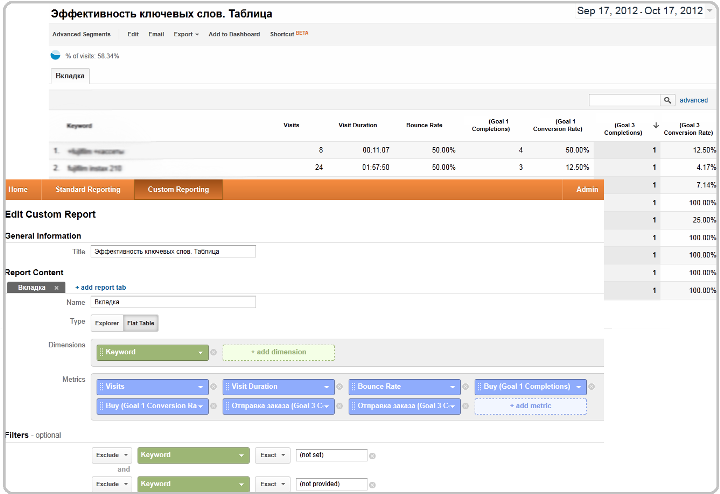Click the (Goal 1 Conversion Rate) column header
The width and height of the screenshot is (720, 494).
pos(557,125)
